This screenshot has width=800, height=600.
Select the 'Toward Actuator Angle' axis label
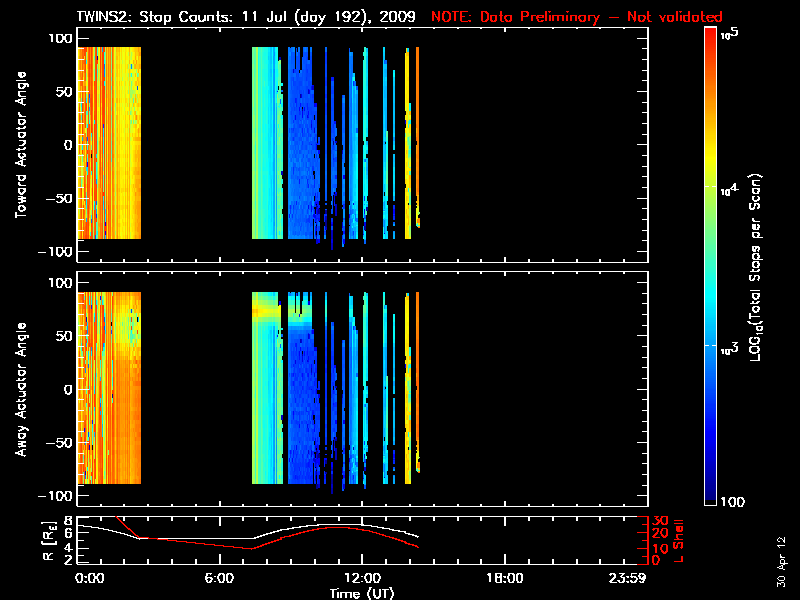(21, 144)
